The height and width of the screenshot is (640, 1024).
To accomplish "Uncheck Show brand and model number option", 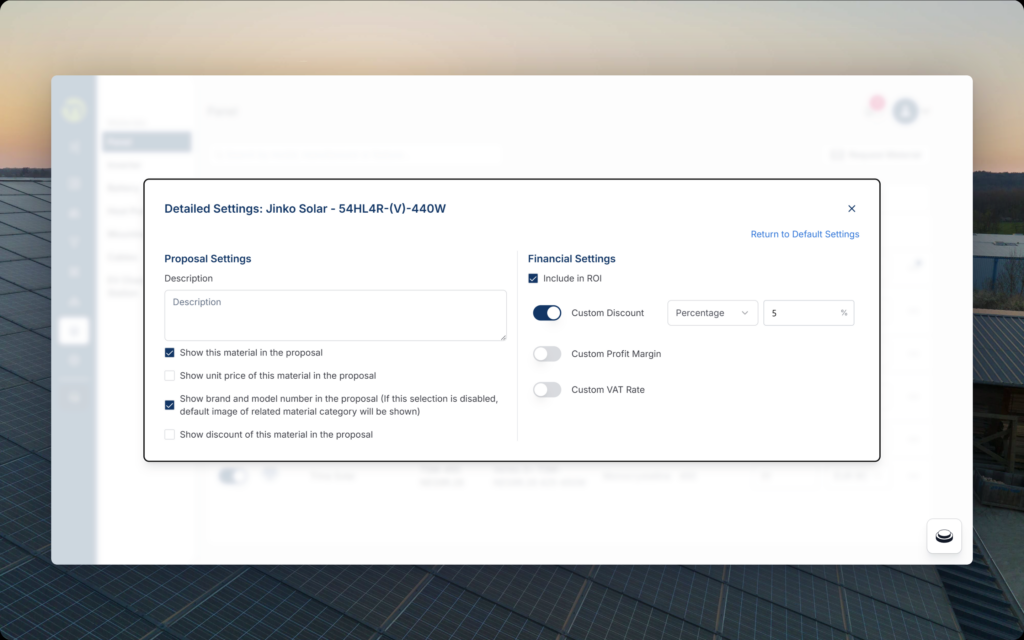I will (170, 405).
